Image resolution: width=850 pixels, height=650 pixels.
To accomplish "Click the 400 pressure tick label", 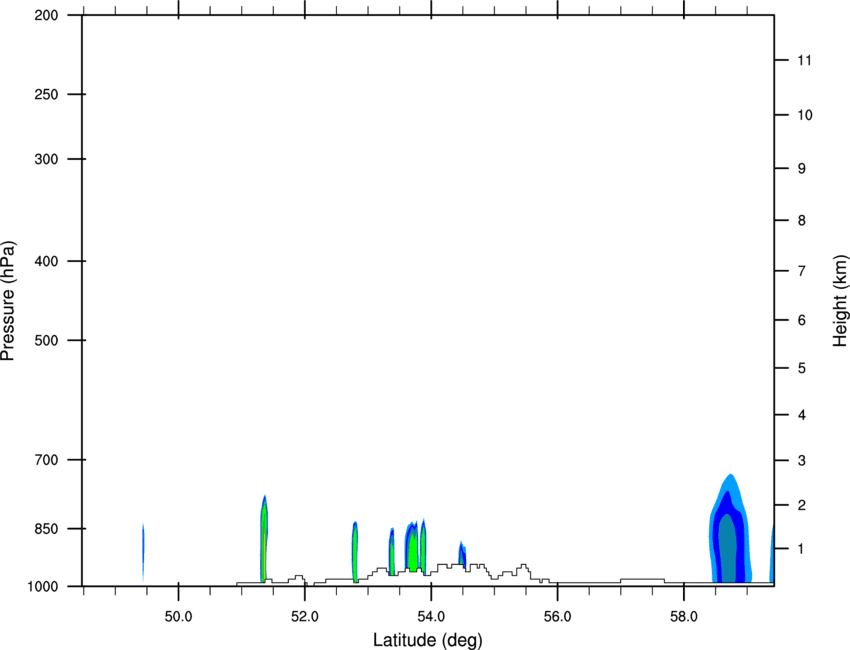I will pos(46,261).
